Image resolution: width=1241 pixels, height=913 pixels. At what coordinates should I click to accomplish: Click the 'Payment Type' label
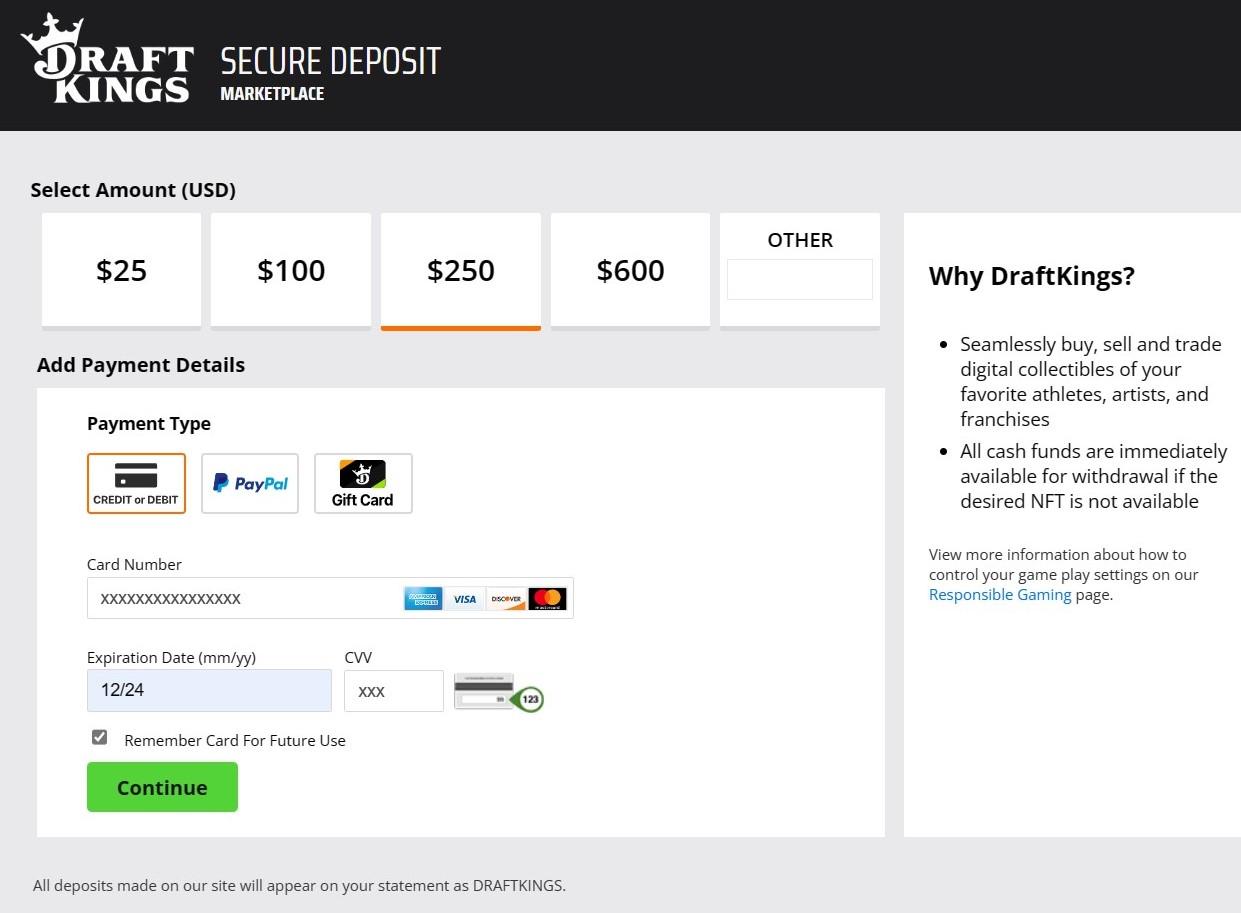149,424
